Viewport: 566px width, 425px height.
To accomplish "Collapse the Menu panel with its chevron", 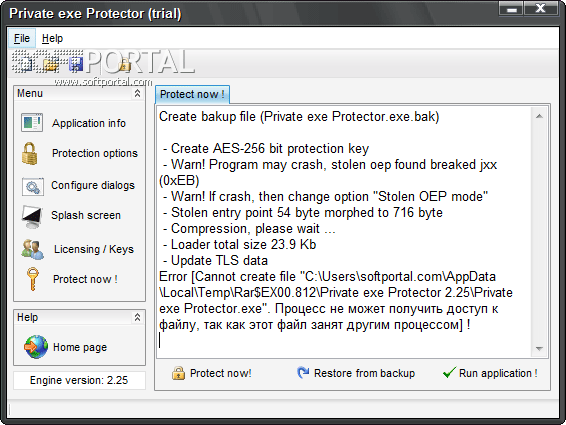I will coord(137,93).
